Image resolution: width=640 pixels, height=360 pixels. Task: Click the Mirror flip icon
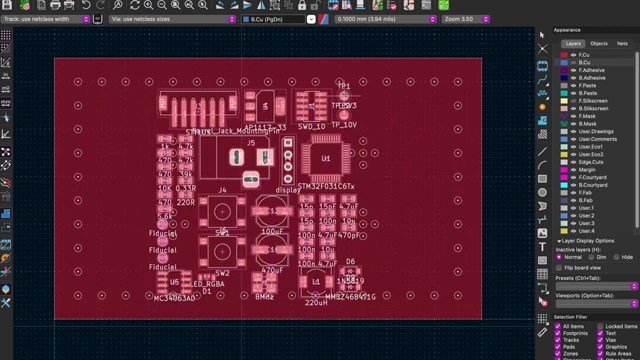pyautogui.click(x=261, y=5)
